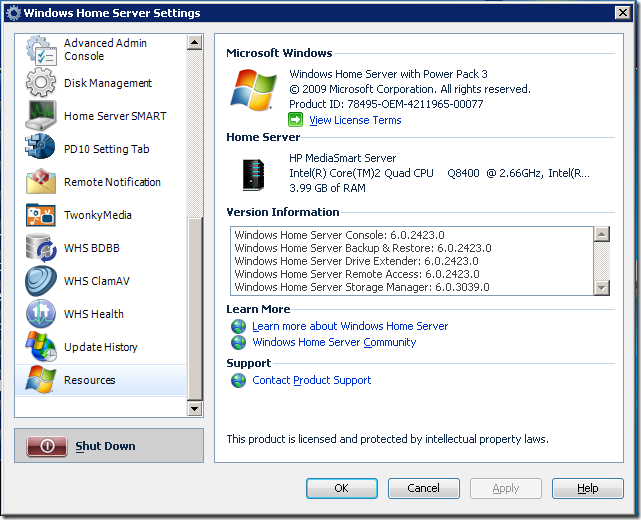Image resolution: width=641 pixels, height=520 pixels.
Task: Switch to Home Server SMART settings
Action: (115, 116)
